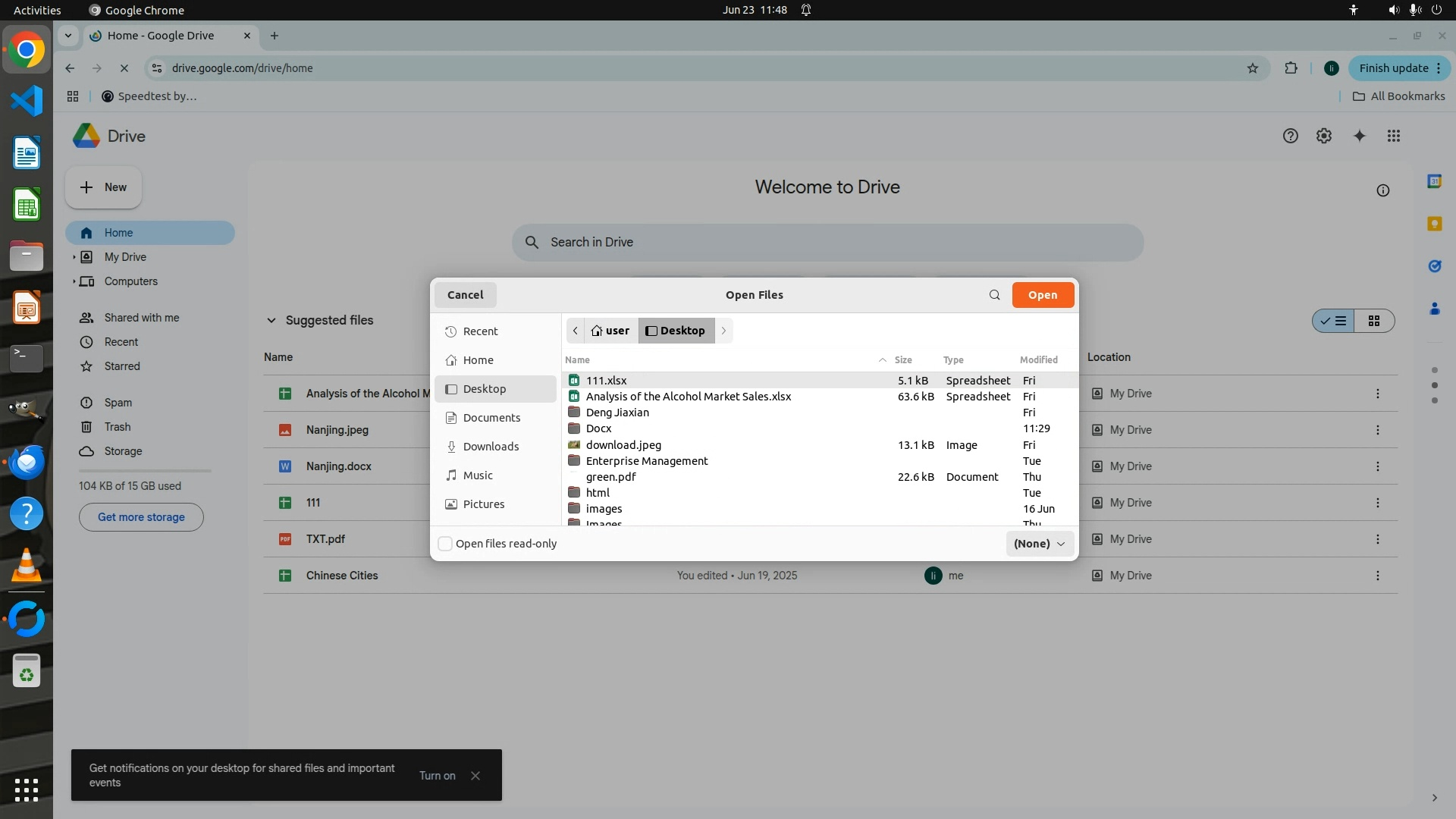Image resolution: width=1456 pixels, height=819 pixels.
Task: Click the Drive settings gear icon
Action: click(1323, 136)
